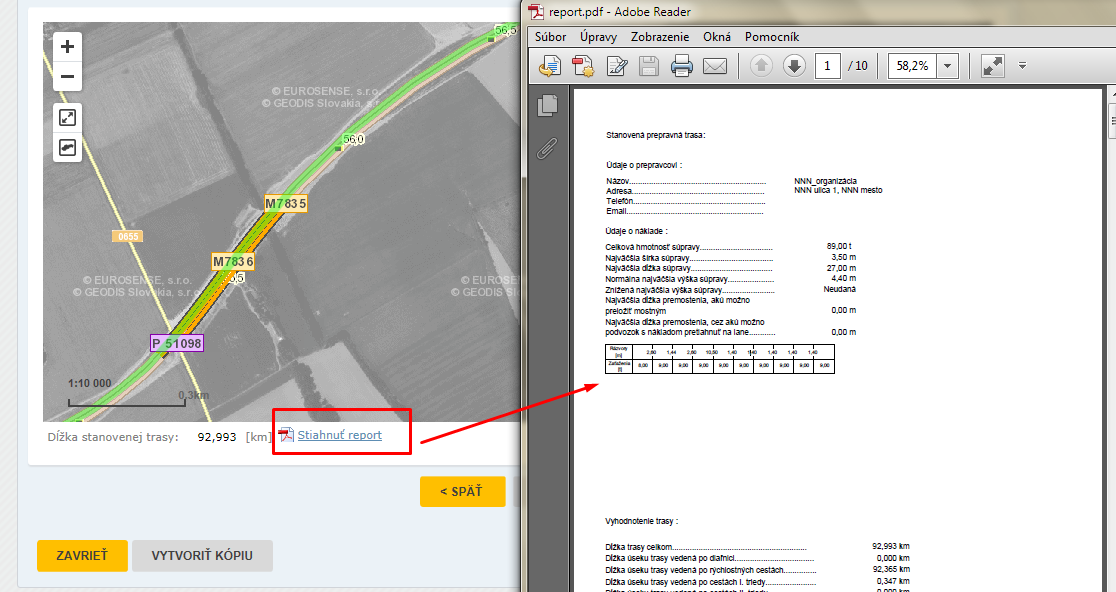Click the 56,0 kilometre marker on the map

pyautogui.click(x=354, y=139)
